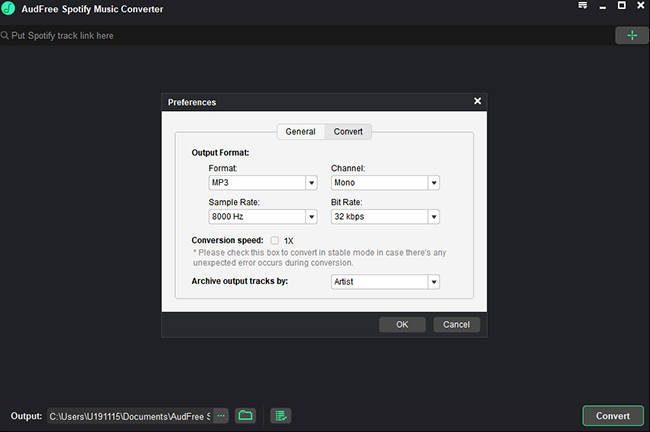Click the search magnifier icon
The image size is (650, 432).
click(x=5, y=36)
